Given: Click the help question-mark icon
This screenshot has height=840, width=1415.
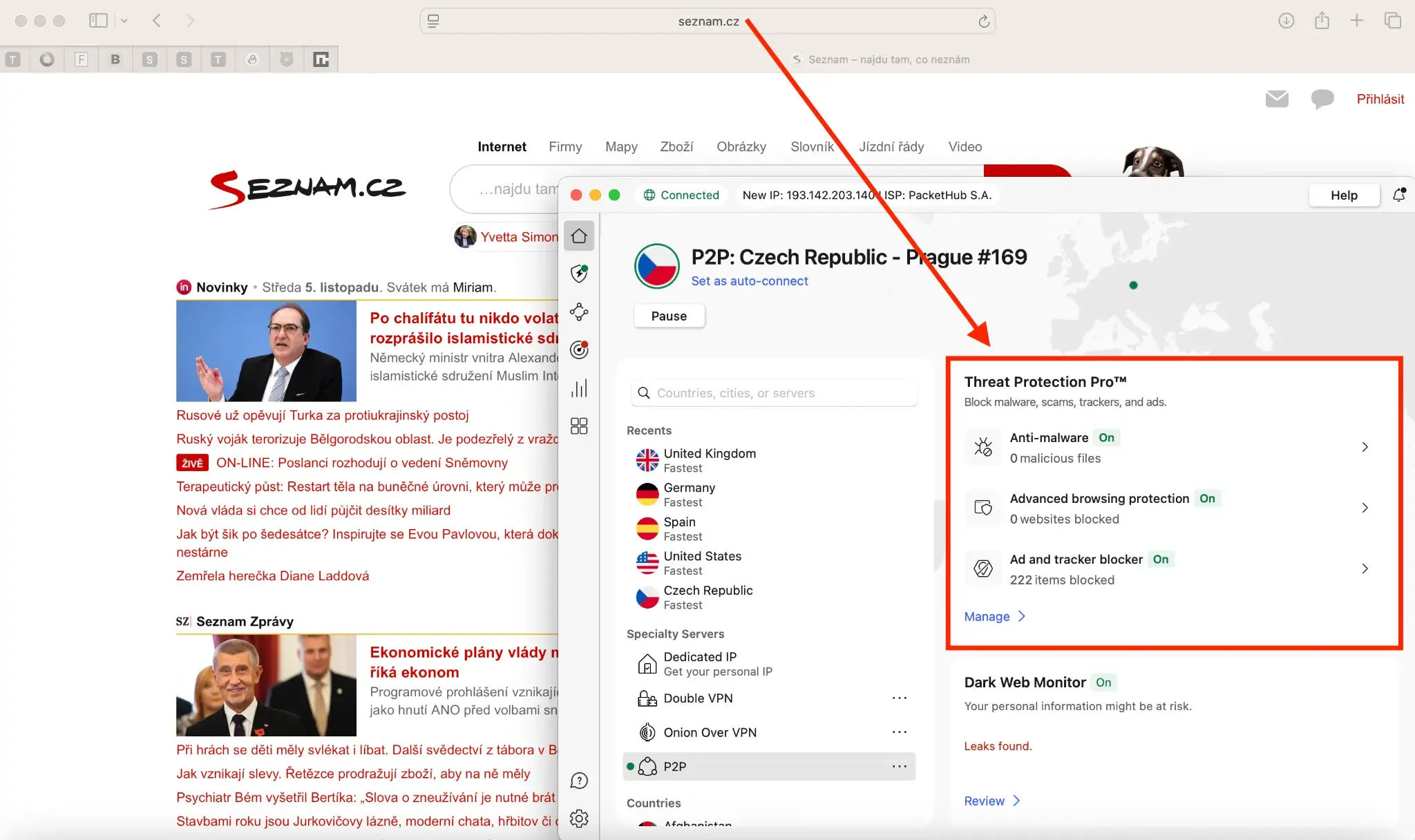Looking at the screenshot, I should click(579, 781).
